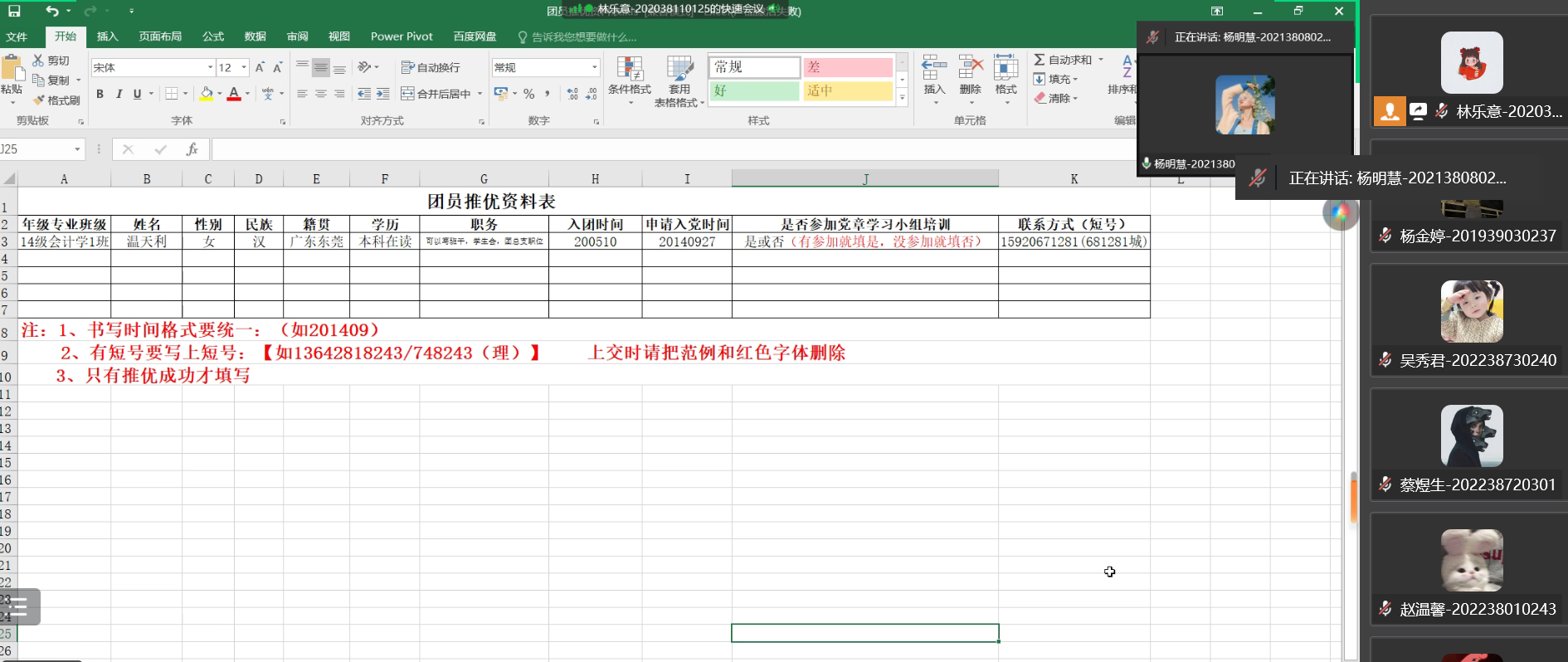The width and height of the screenshot is (1568, 662).
Task: Apply comma thousands separator style
Action: pyautogui.click(x=548, y=94)
